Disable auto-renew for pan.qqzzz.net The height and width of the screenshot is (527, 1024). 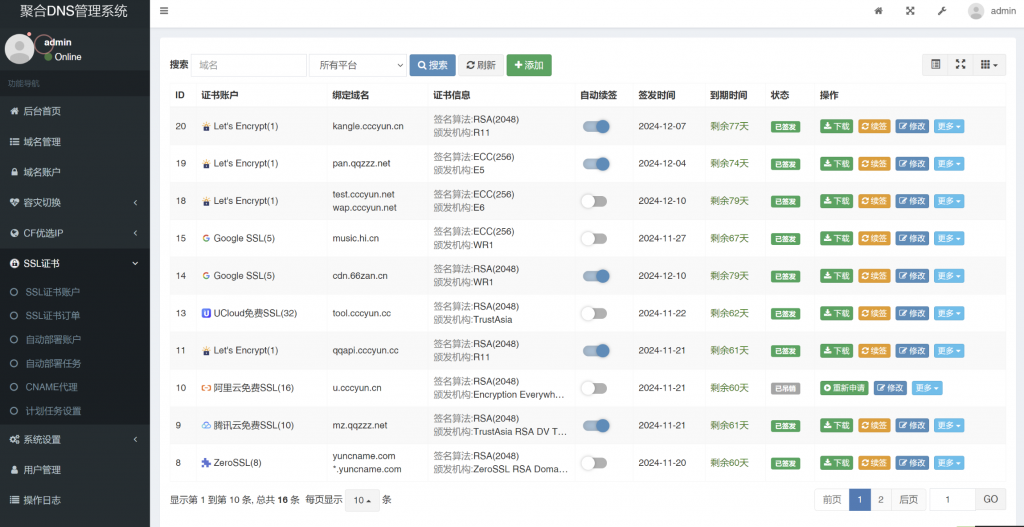(x=596, y=163)
